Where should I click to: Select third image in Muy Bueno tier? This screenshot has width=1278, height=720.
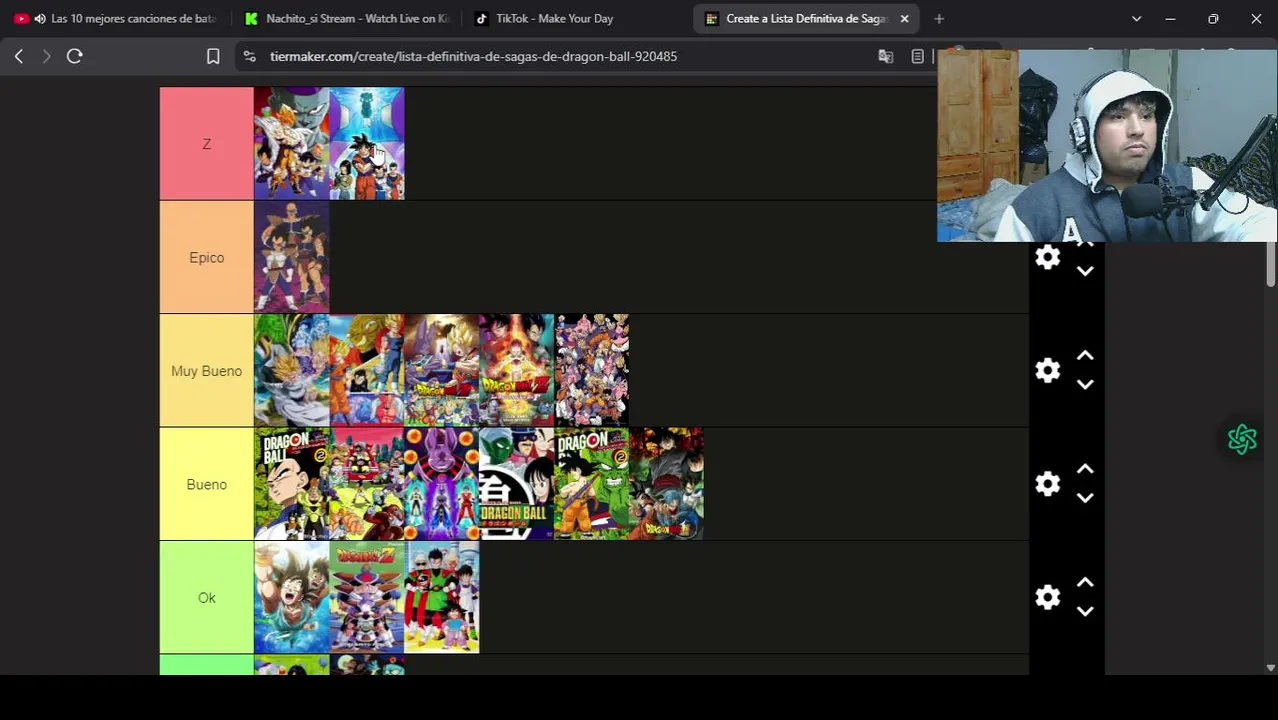(x=442, y=371)
